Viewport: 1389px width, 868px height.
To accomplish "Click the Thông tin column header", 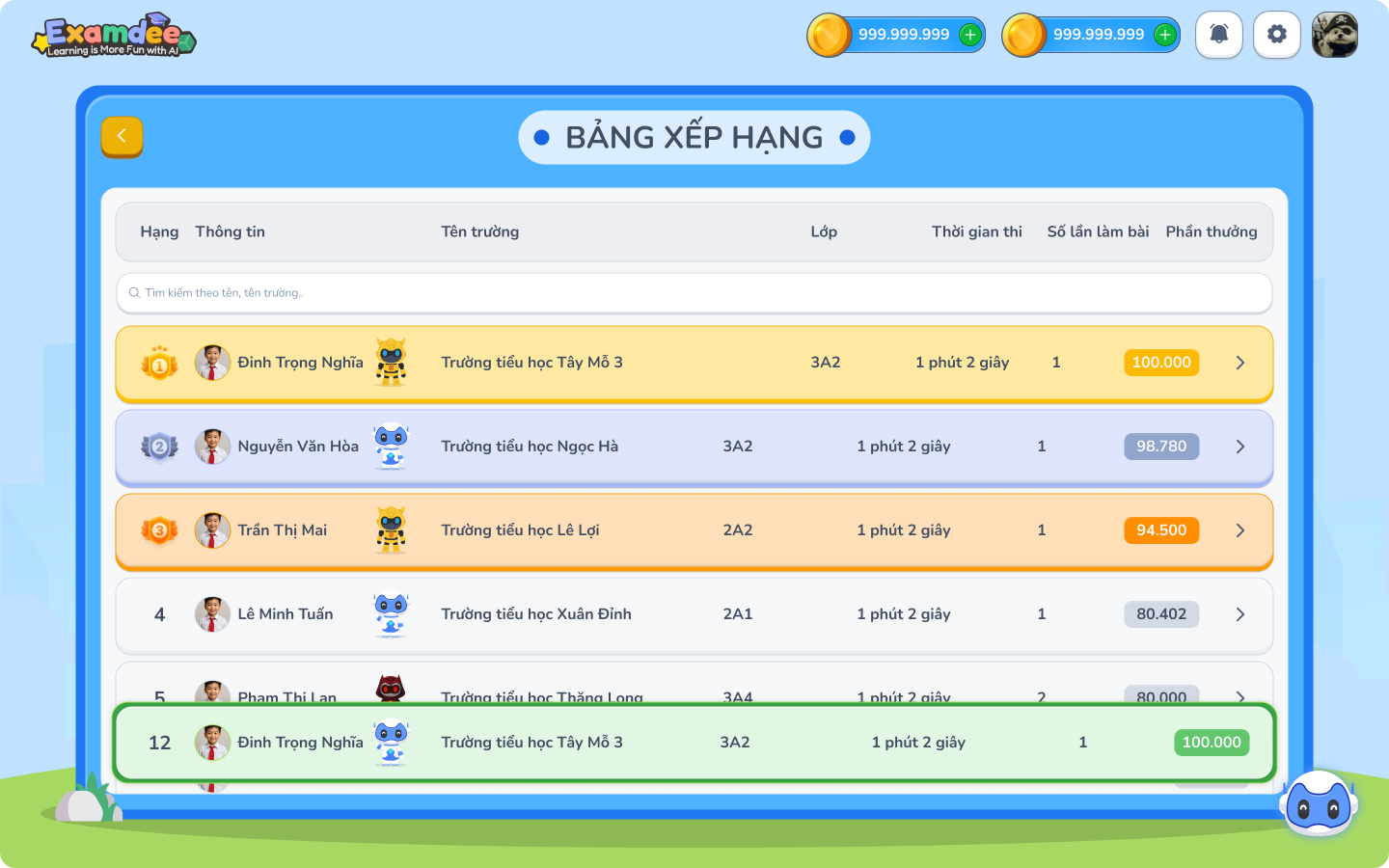I will [x=230, y=232].
